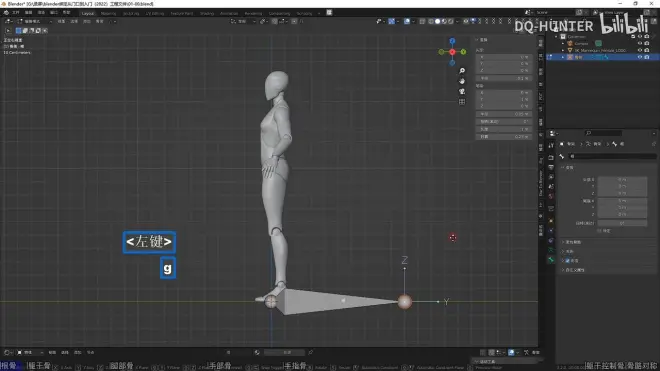The height and width of the screenshot is (371, 660).
Task: Click the head X value field in sidebar
Action: coord(503,57)
